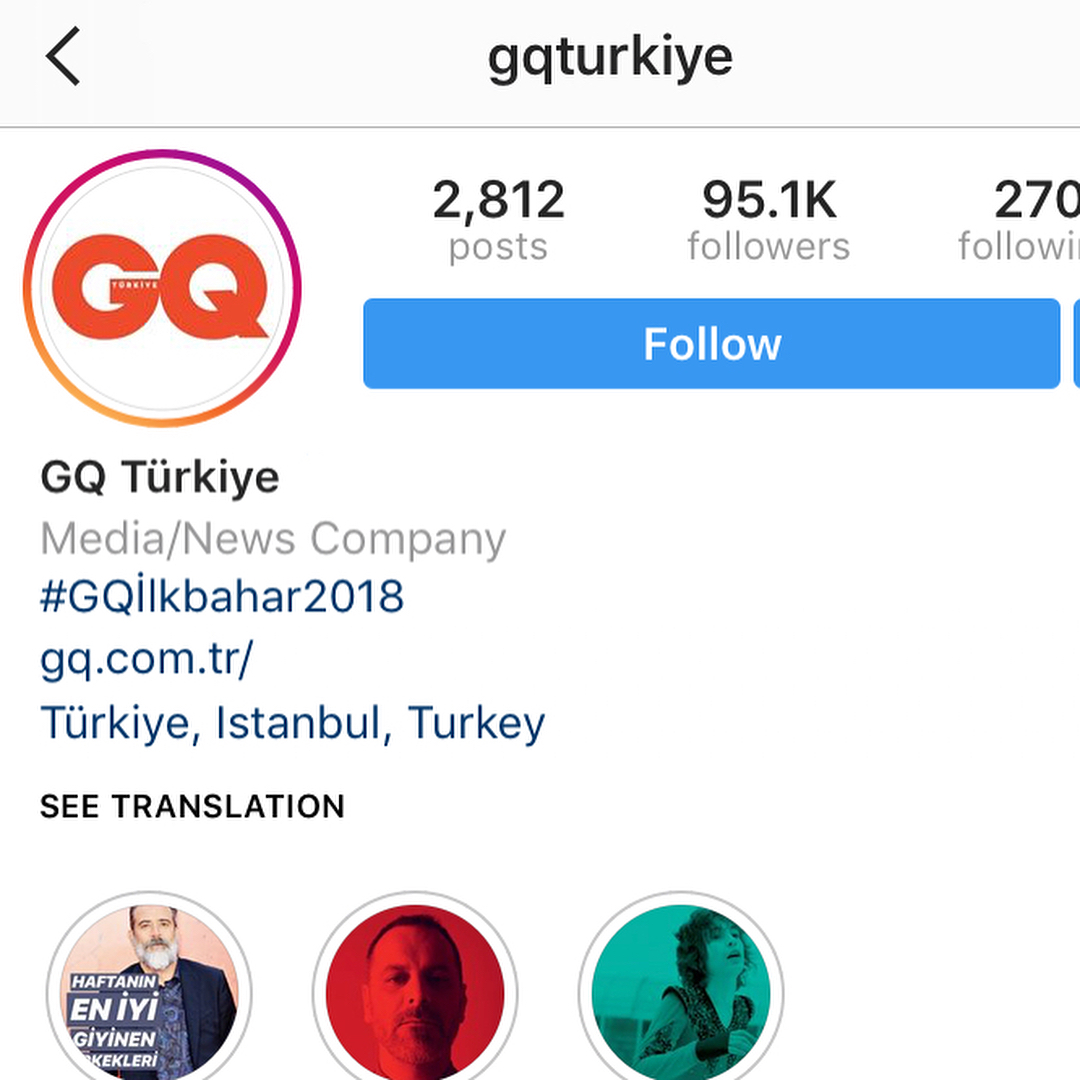View the 95.1K followers number
The width and height of the screenshot is (1080, 1080).
pyautogui.click(x=769, y=200)
